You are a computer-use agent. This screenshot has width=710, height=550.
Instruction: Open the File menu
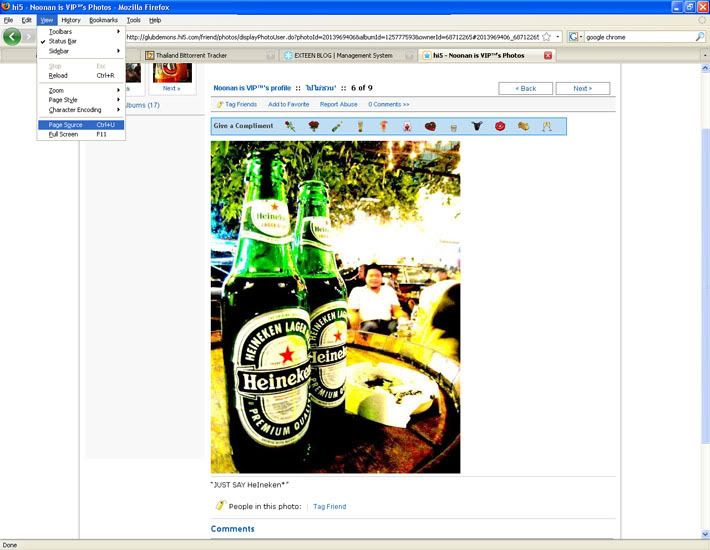tap(8, 20)
